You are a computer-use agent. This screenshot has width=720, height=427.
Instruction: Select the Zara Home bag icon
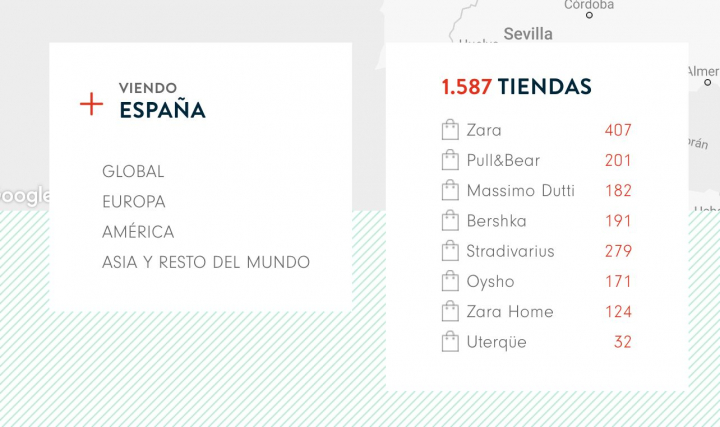[x=449, y=312]
